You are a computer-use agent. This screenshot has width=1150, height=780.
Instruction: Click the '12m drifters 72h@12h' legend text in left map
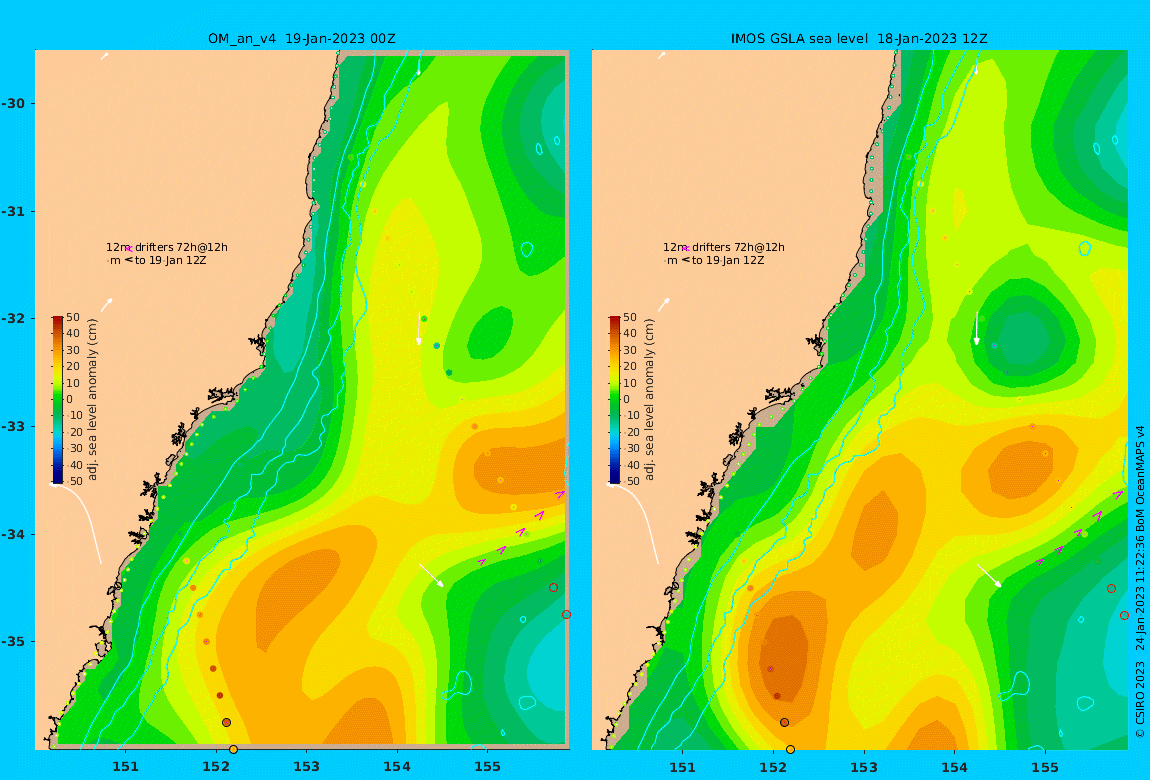point(167,248)
